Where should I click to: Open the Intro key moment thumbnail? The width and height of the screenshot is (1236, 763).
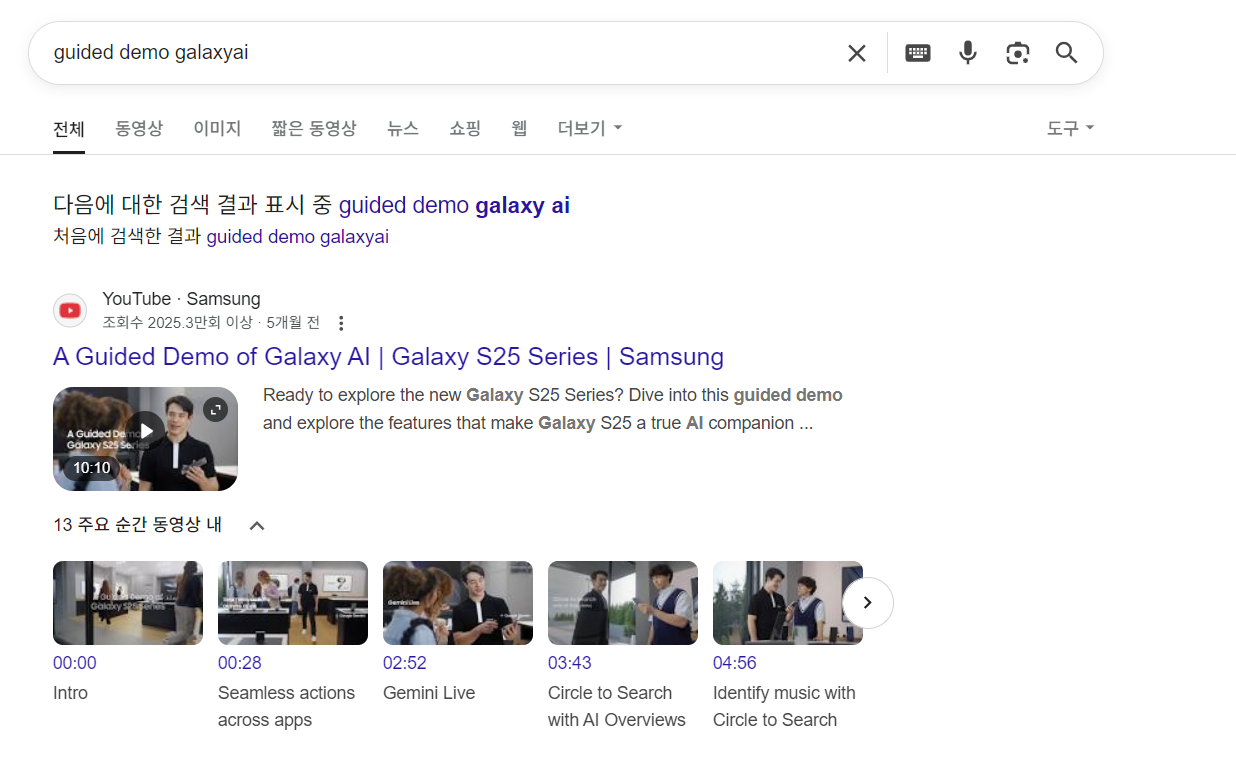click(128, 603)
